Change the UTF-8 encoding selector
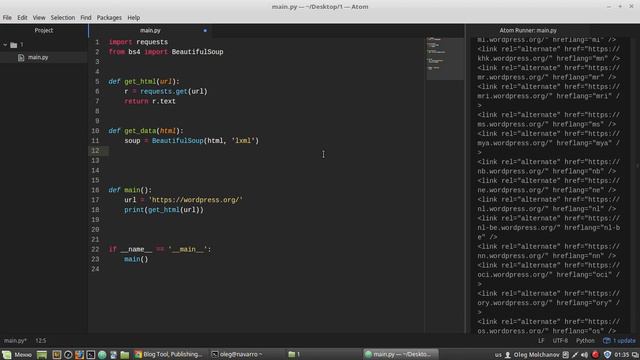 560,340
